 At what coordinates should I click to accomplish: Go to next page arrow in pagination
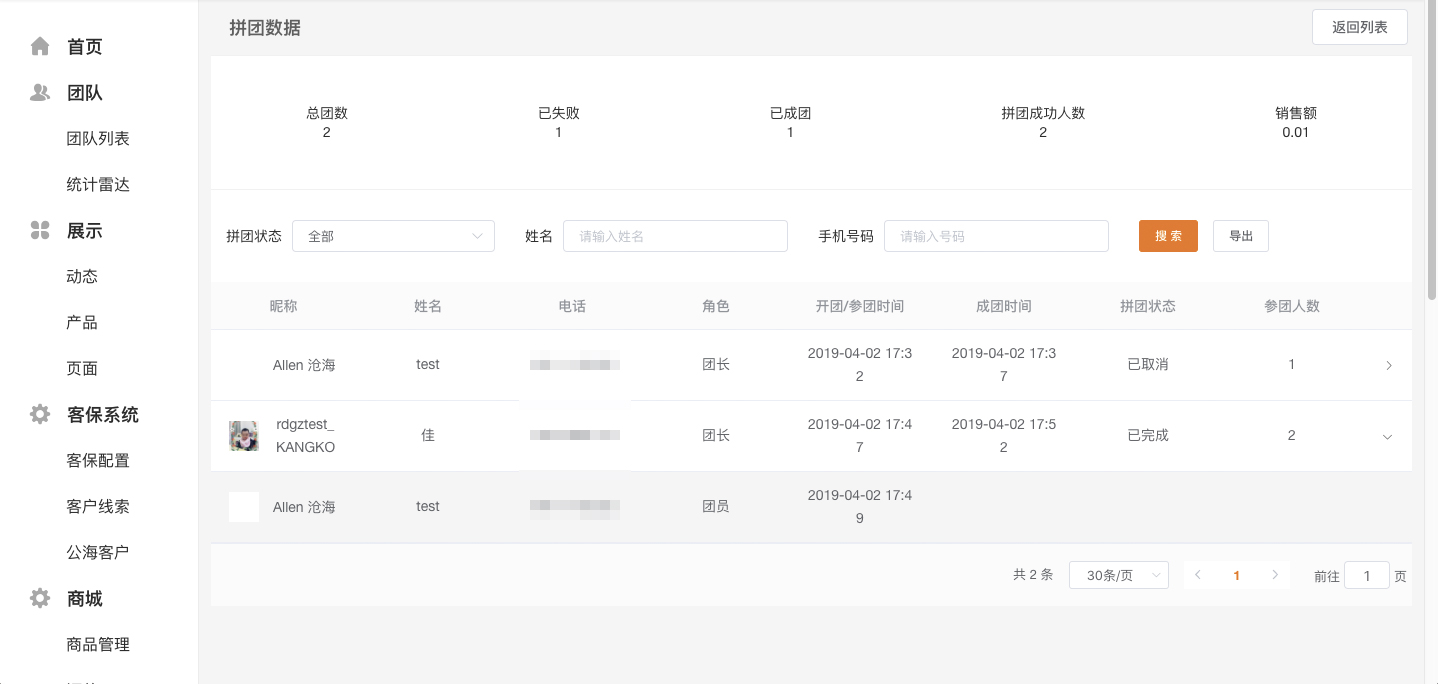pyautogui.click(x=1275, y=575)
